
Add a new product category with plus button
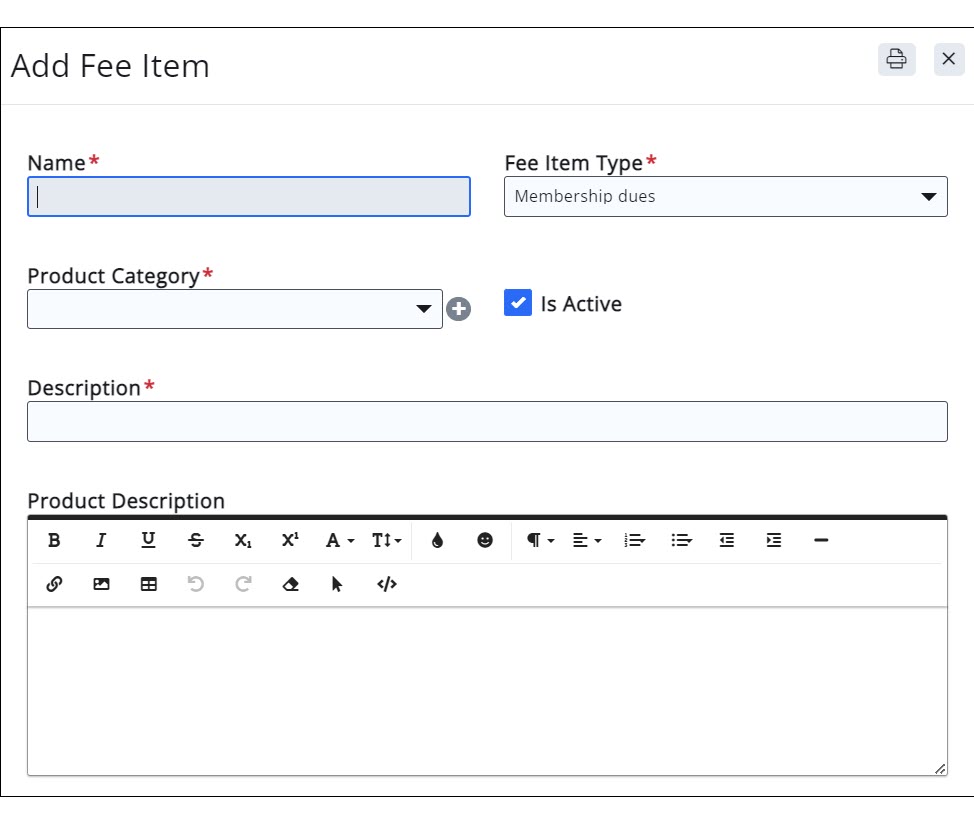point(458,309)
